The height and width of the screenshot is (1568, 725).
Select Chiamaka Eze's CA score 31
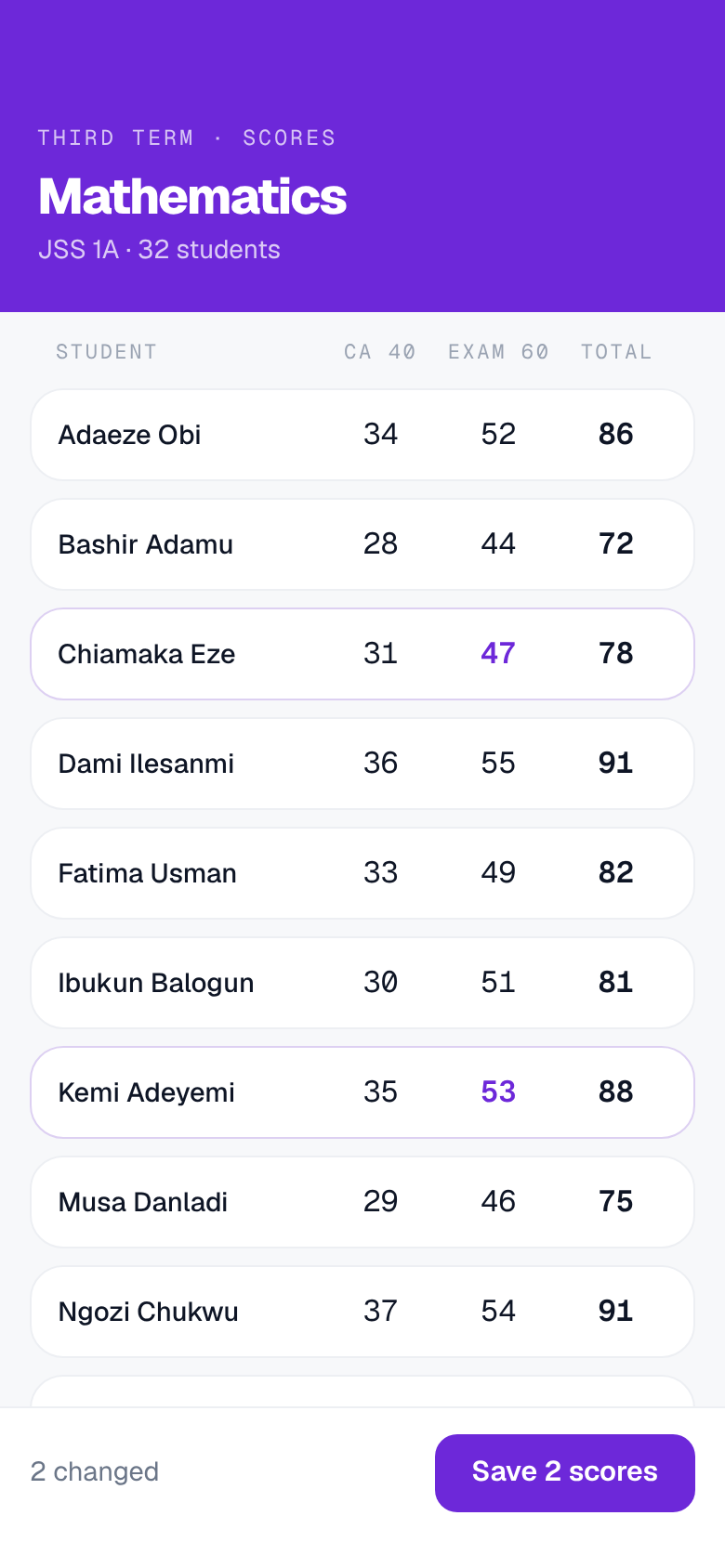point(381,653)
